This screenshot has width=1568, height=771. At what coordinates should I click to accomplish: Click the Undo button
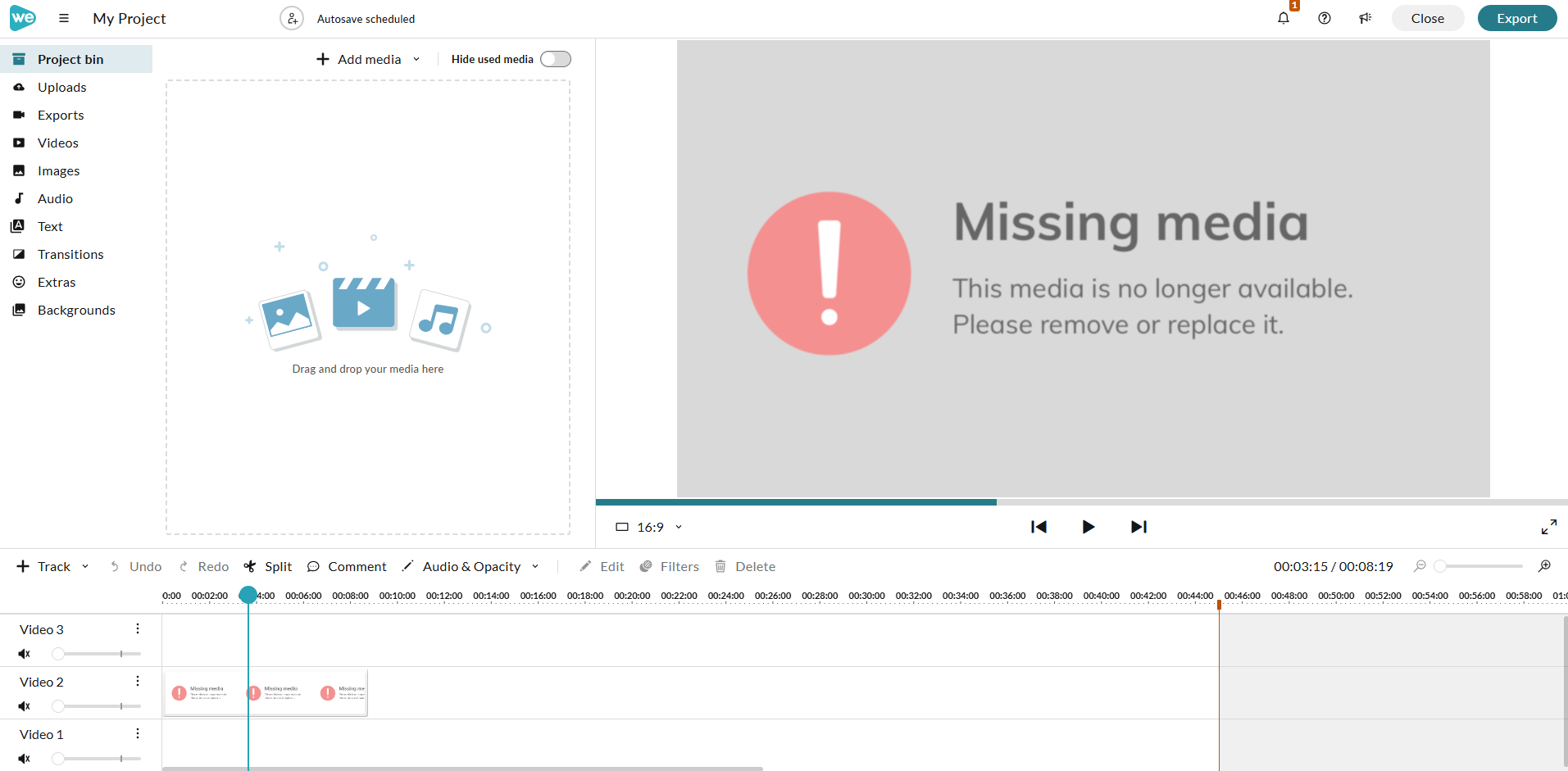[x=136, y=566]
